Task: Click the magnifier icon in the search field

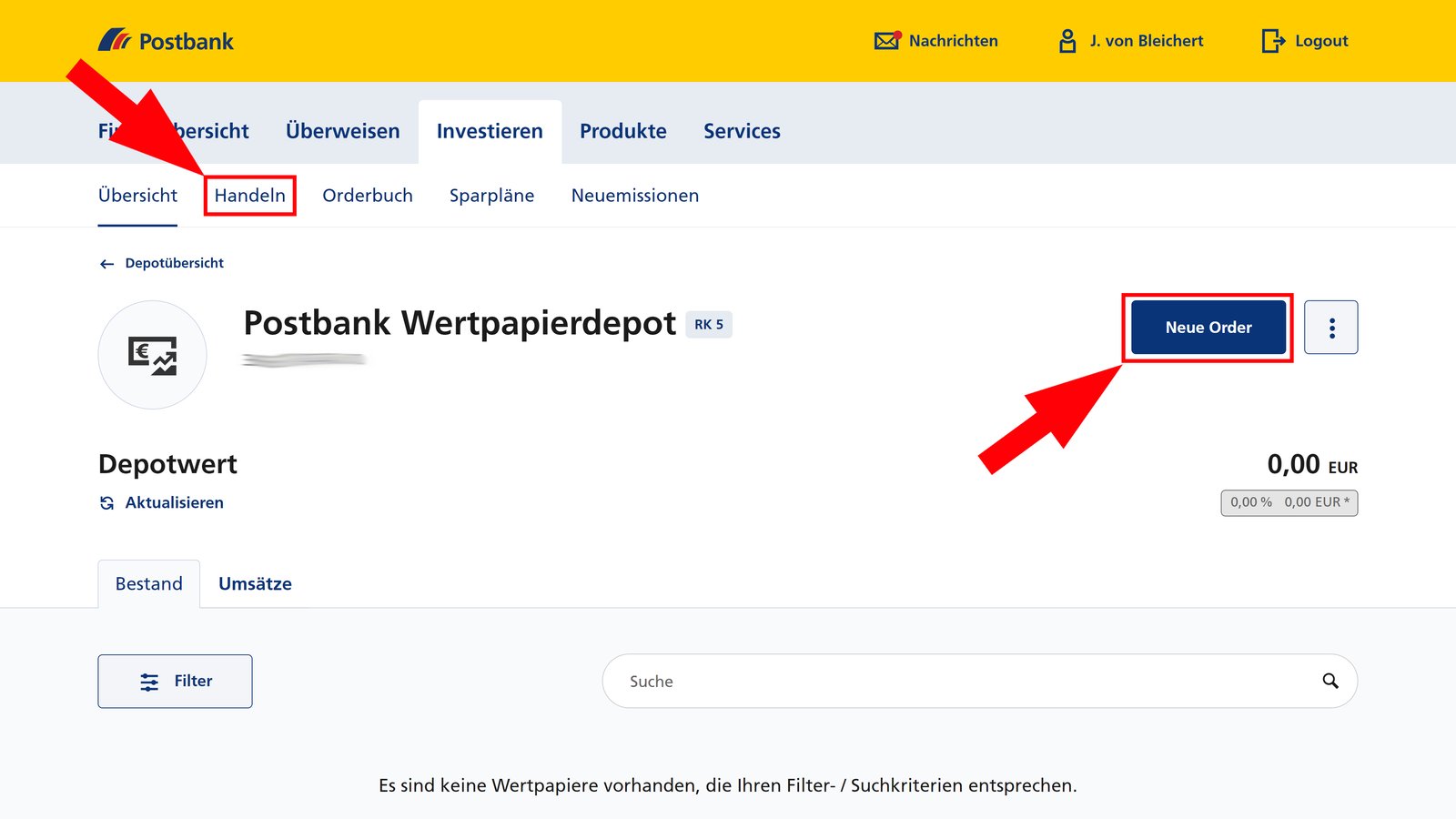Action: [x=1329, y=681]
